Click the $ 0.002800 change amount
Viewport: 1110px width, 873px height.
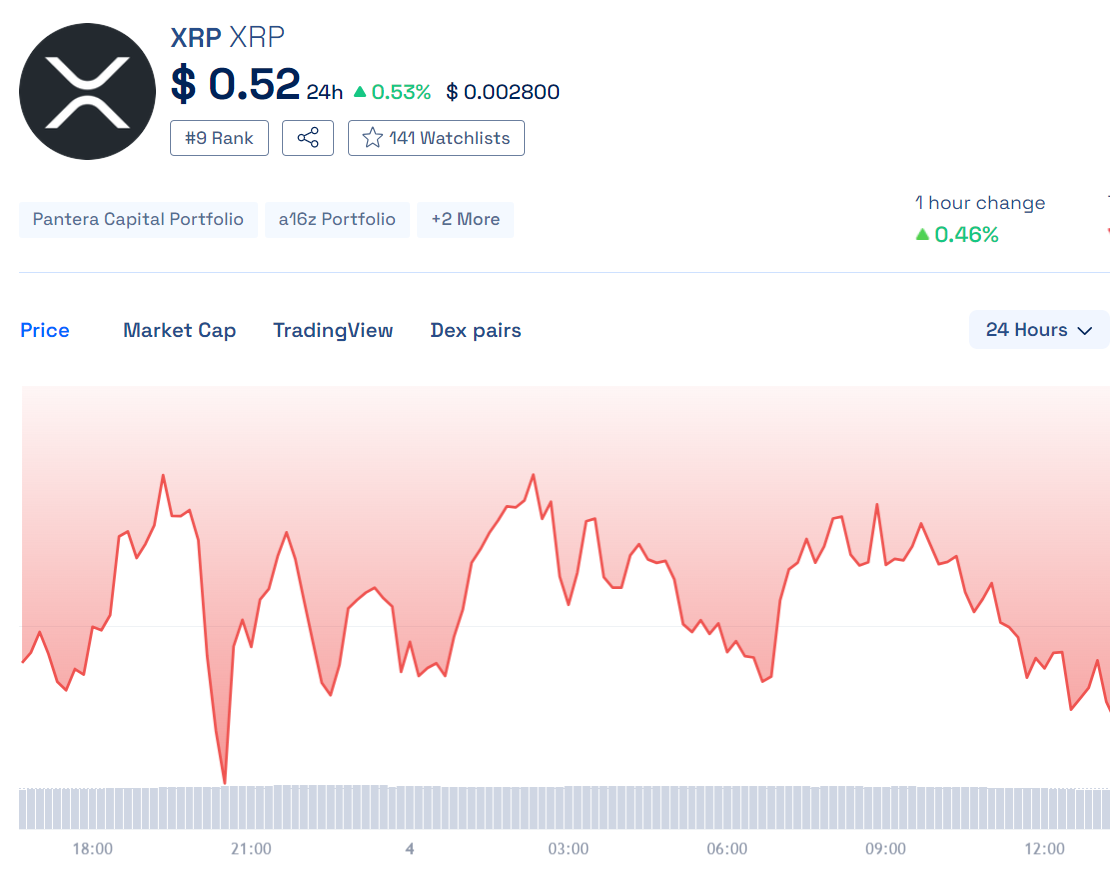503,92
